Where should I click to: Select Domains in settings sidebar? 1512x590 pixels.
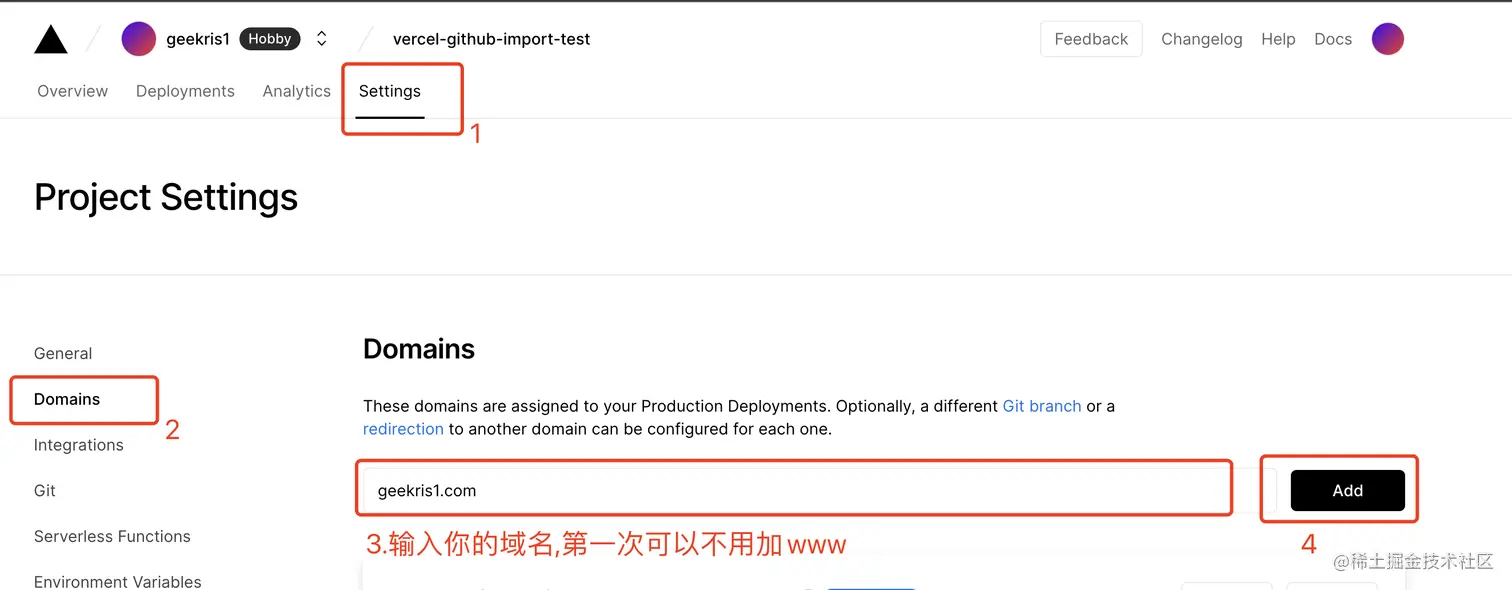tap(67, 399)
